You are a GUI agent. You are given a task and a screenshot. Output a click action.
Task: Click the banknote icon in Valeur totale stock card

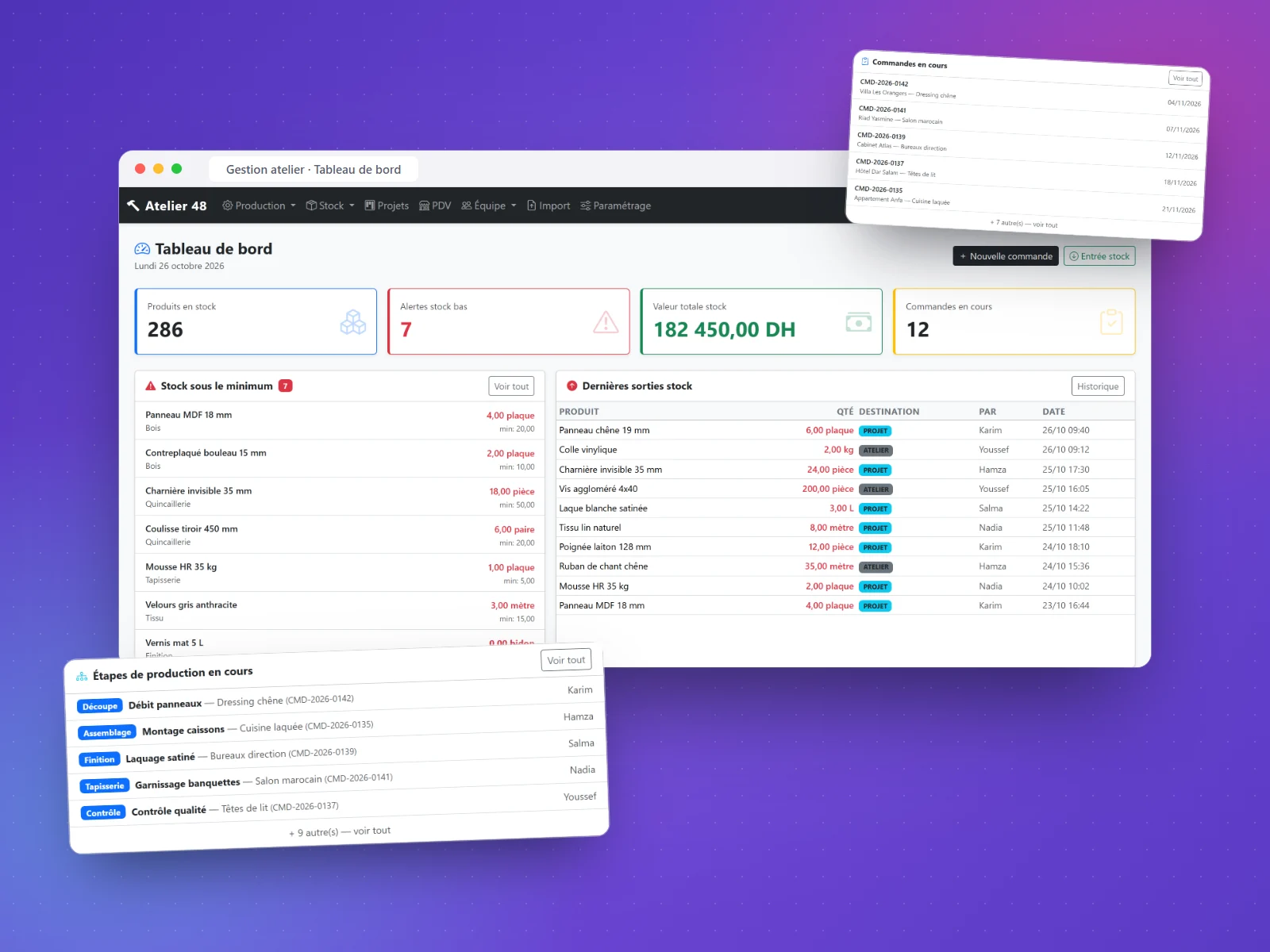pos(859,322)
